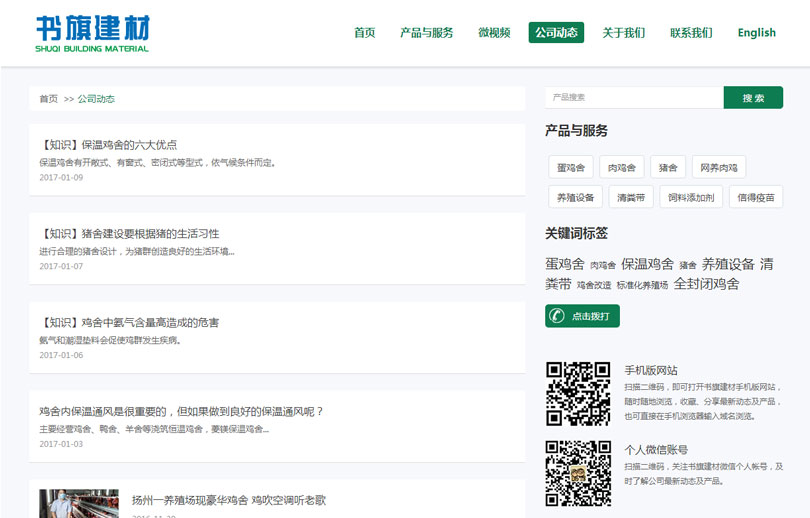Open article 保温鸡舍的六大优点
This screenshot has width=810, height=518.
point(109,145)
